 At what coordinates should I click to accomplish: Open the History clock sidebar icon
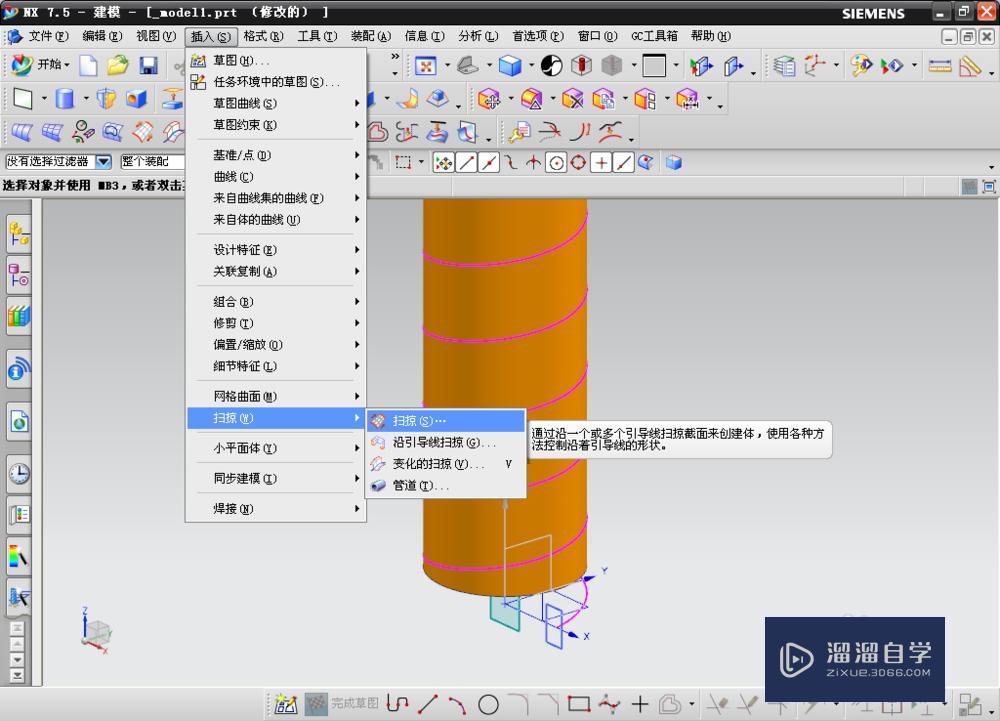(x=18, y=474)
